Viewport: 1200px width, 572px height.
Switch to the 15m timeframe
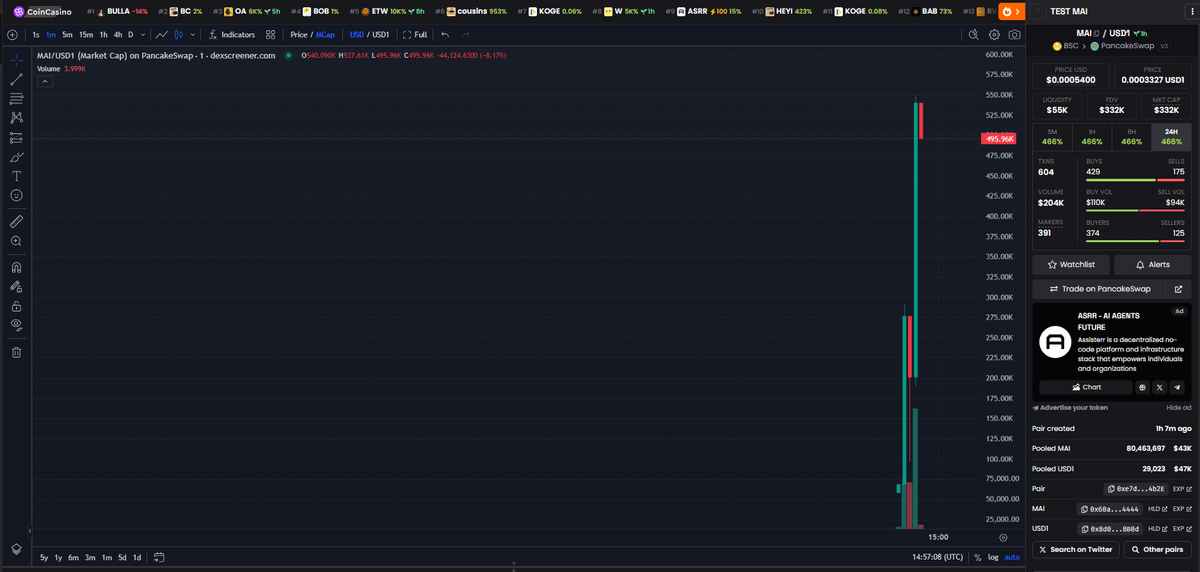(86, 34)
